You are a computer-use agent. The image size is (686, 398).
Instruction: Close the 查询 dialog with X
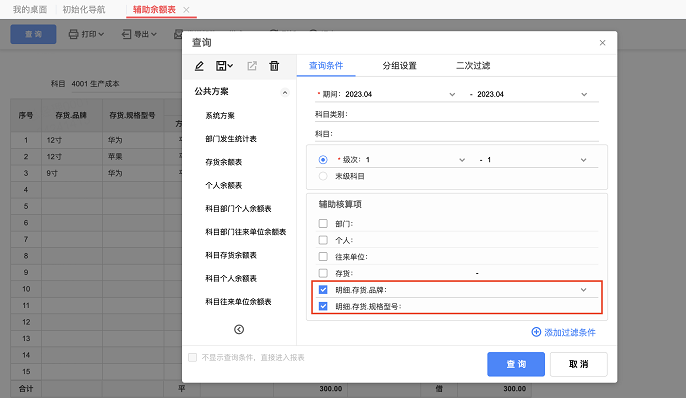602,42
